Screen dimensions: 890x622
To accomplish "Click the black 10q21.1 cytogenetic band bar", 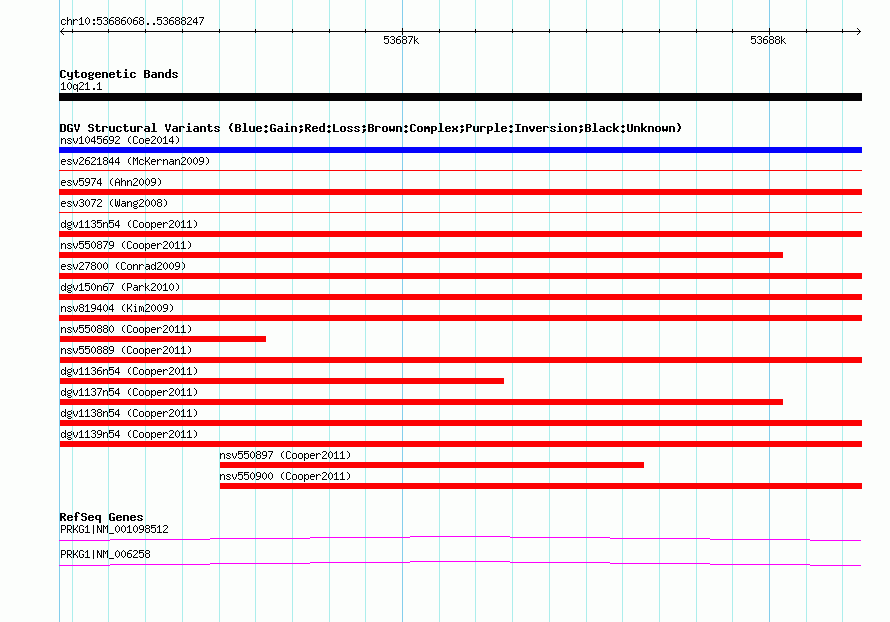I will coord(460,97).
